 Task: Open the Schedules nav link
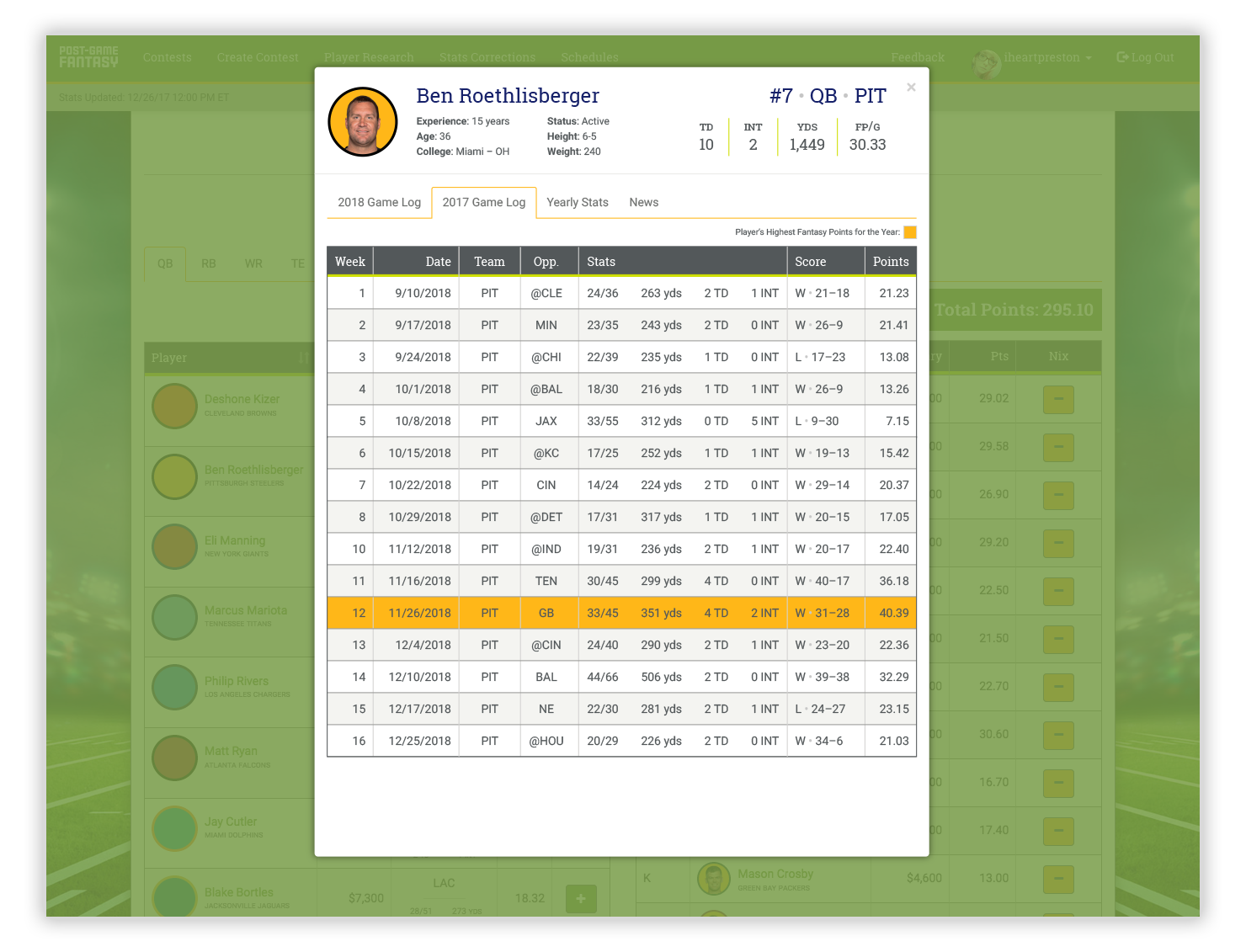coord(589,57)
